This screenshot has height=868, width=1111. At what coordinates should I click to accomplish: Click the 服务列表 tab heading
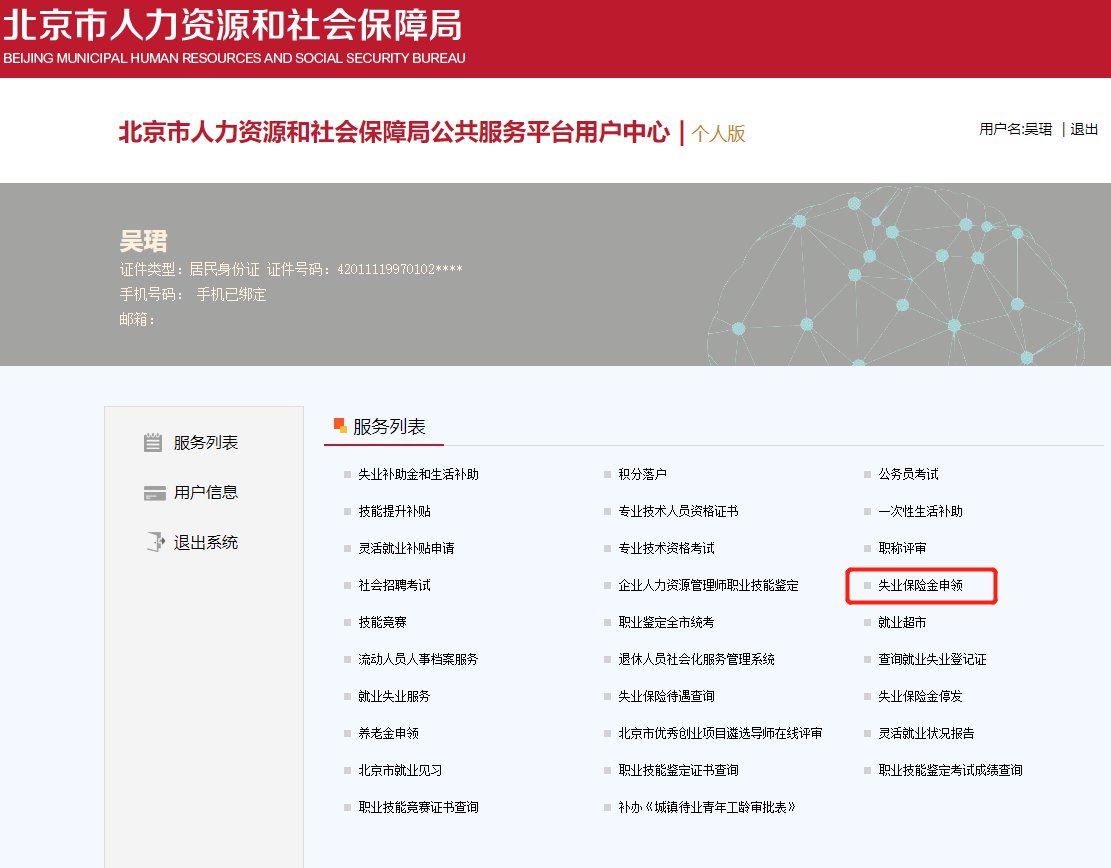[x=389, y=427]
